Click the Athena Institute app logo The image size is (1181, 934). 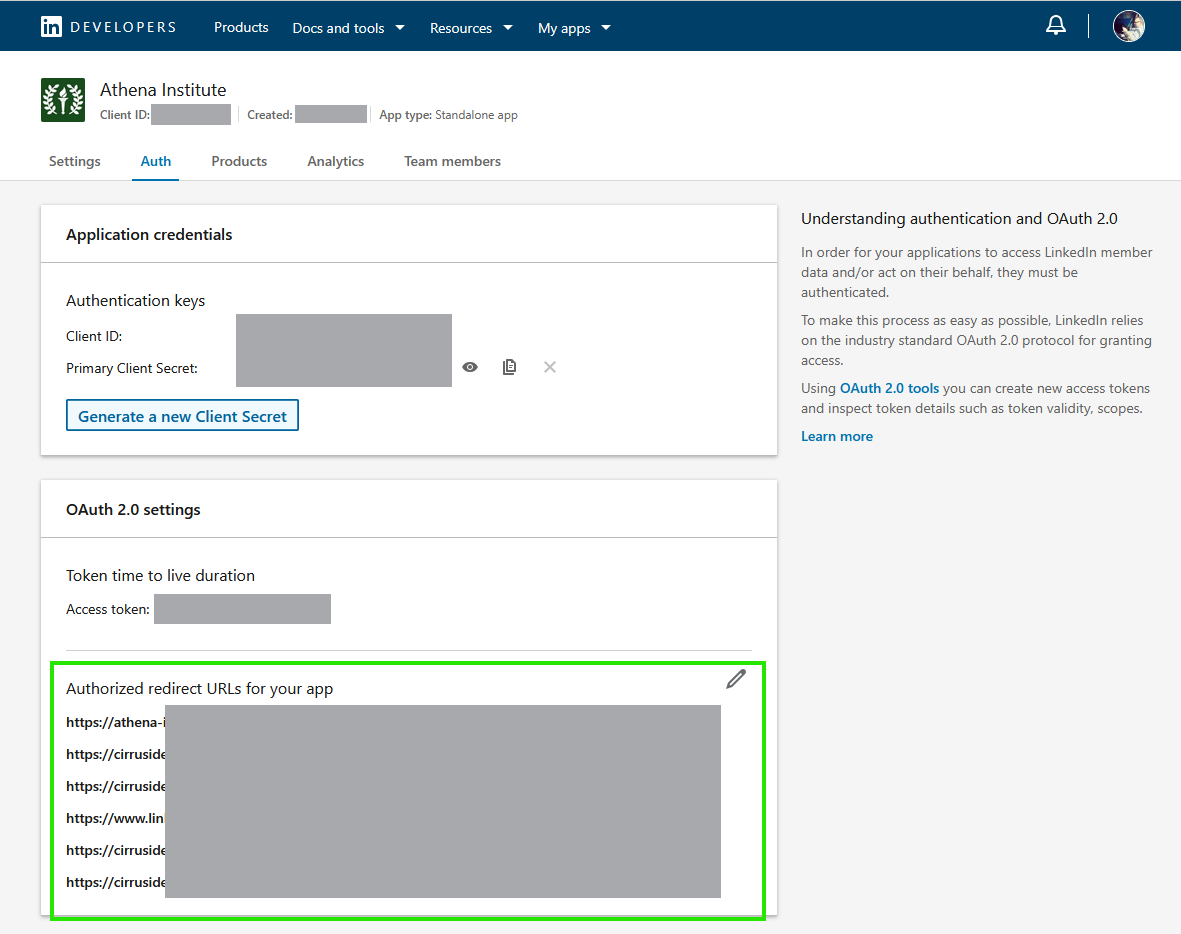(62, 100)
